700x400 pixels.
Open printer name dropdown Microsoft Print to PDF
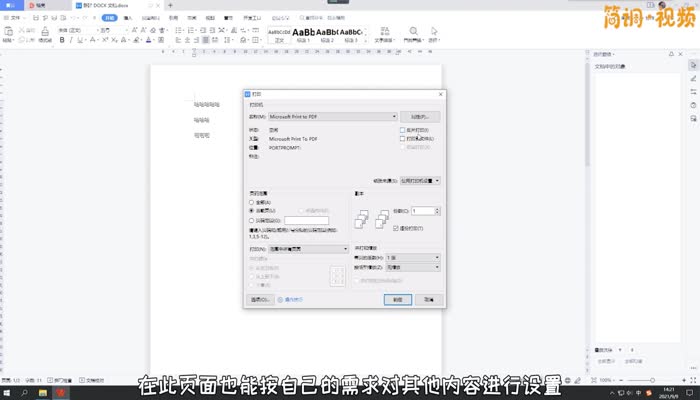333,117
